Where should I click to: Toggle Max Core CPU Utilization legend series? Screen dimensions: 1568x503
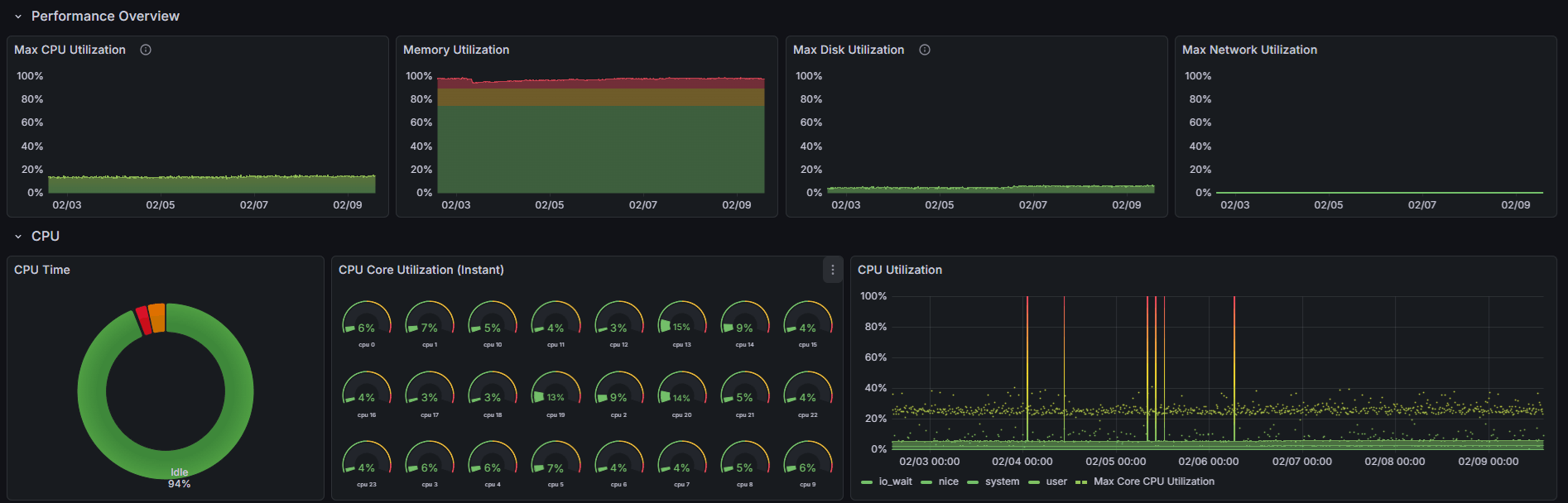pos(1153,481)
